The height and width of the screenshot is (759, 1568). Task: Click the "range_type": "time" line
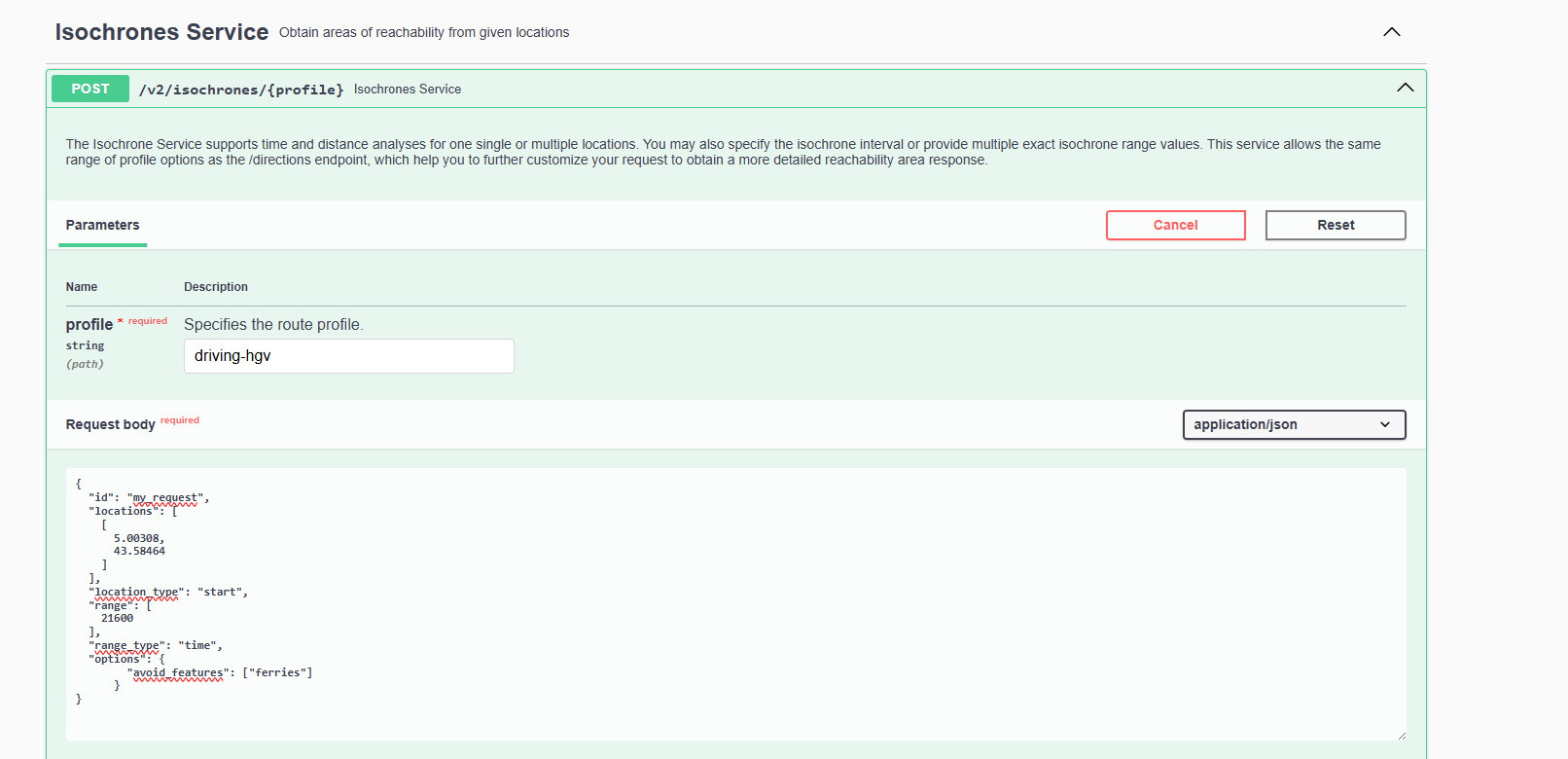click(x=156, y=645)
